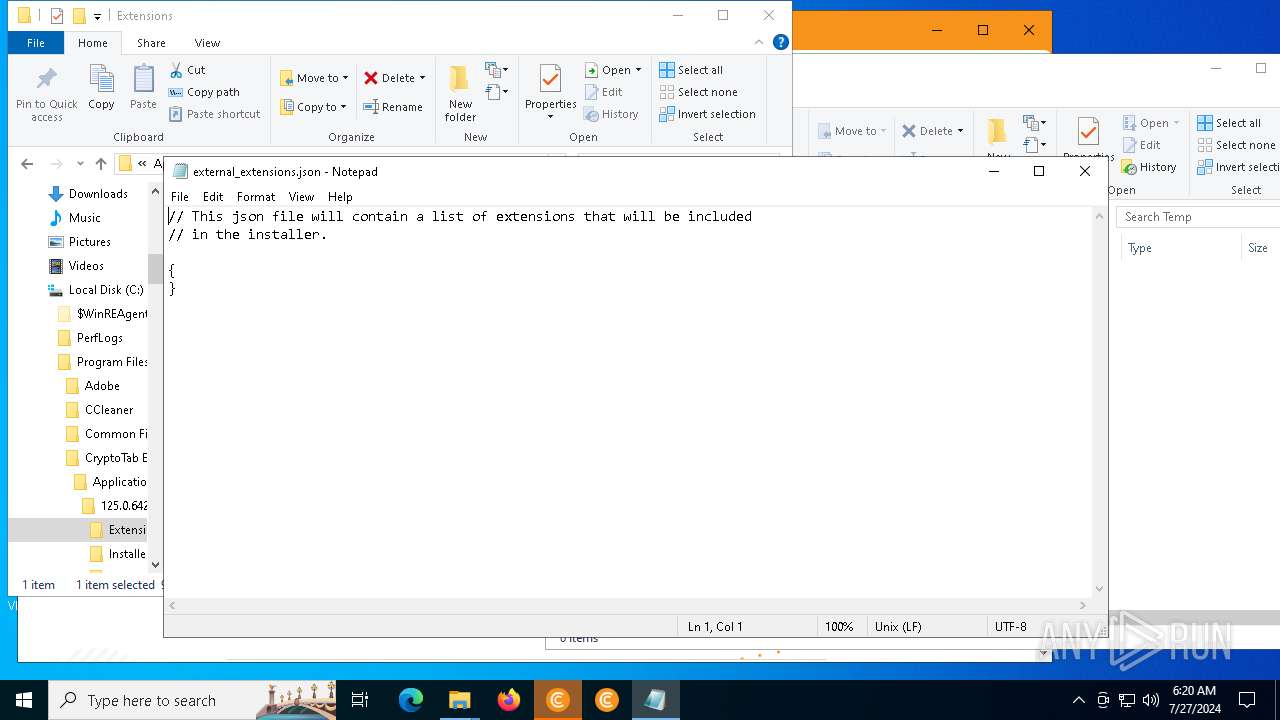Open the notification center icon
This screenshot has height=720, width=1280.
(x=1247, y=700)
